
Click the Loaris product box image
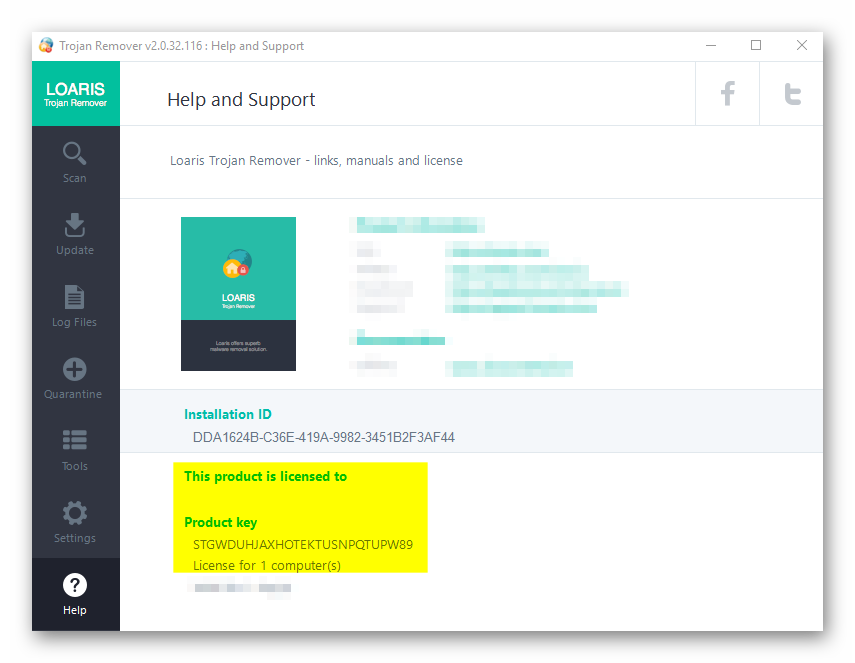[238, 294]
